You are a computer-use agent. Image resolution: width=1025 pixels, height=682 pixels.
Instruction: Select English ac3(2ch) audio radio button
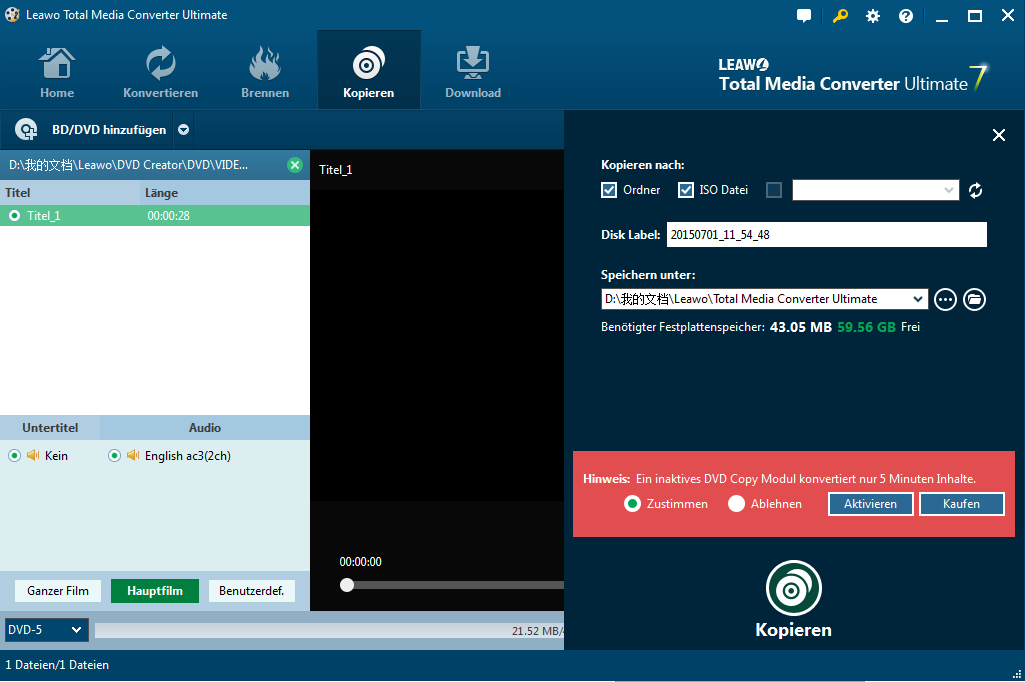coord(114,455)
